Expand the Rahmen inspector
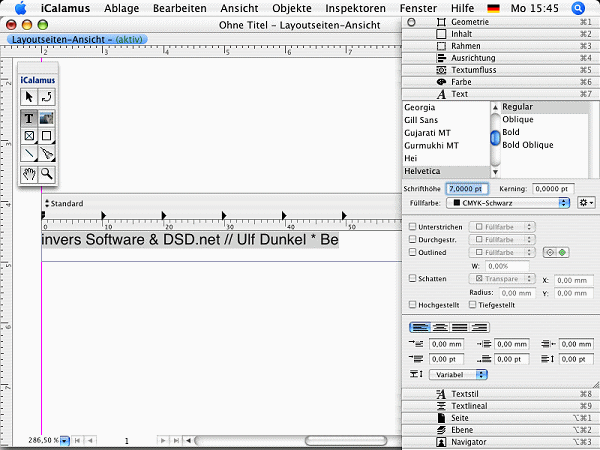The height and width of the screenshot is (450, 600). [501, 46]
